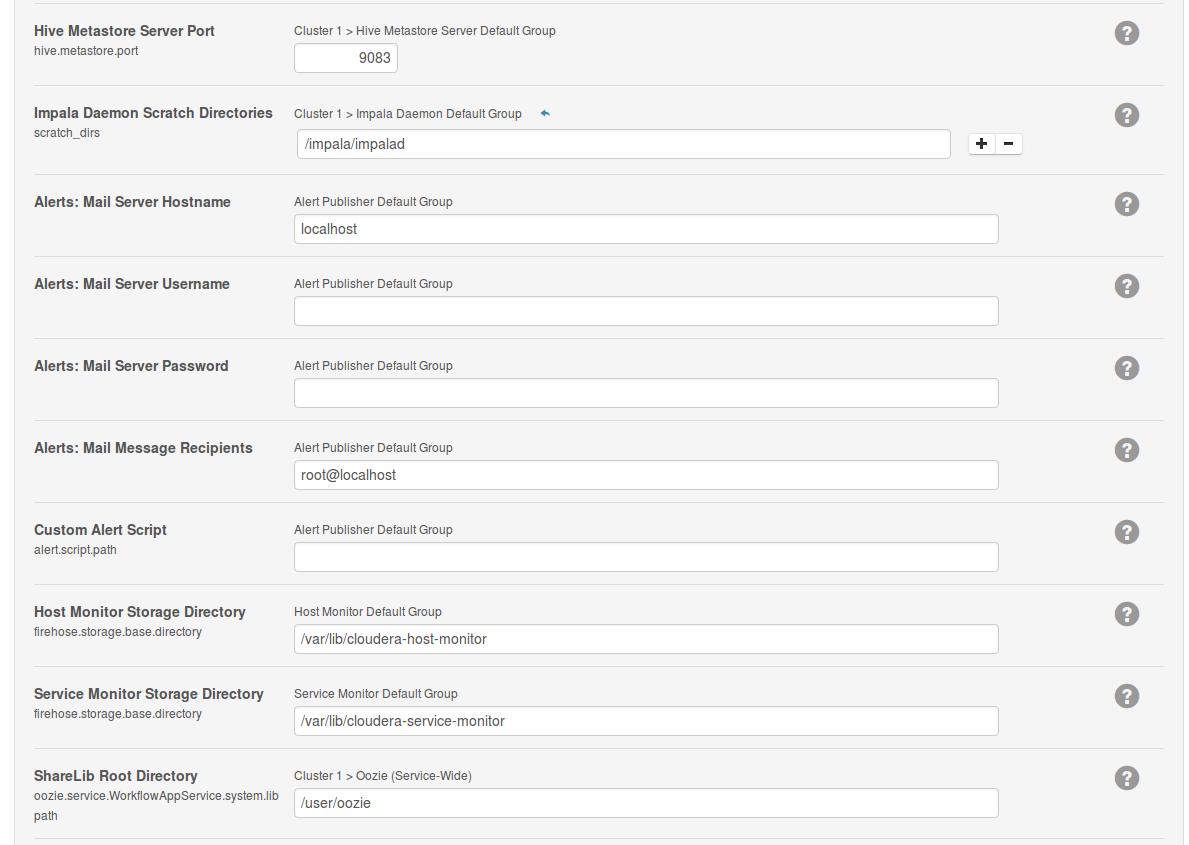
Task: Open help for ShareLib Root Directory
Action: pyautogui.click(x=1126, y=778)
